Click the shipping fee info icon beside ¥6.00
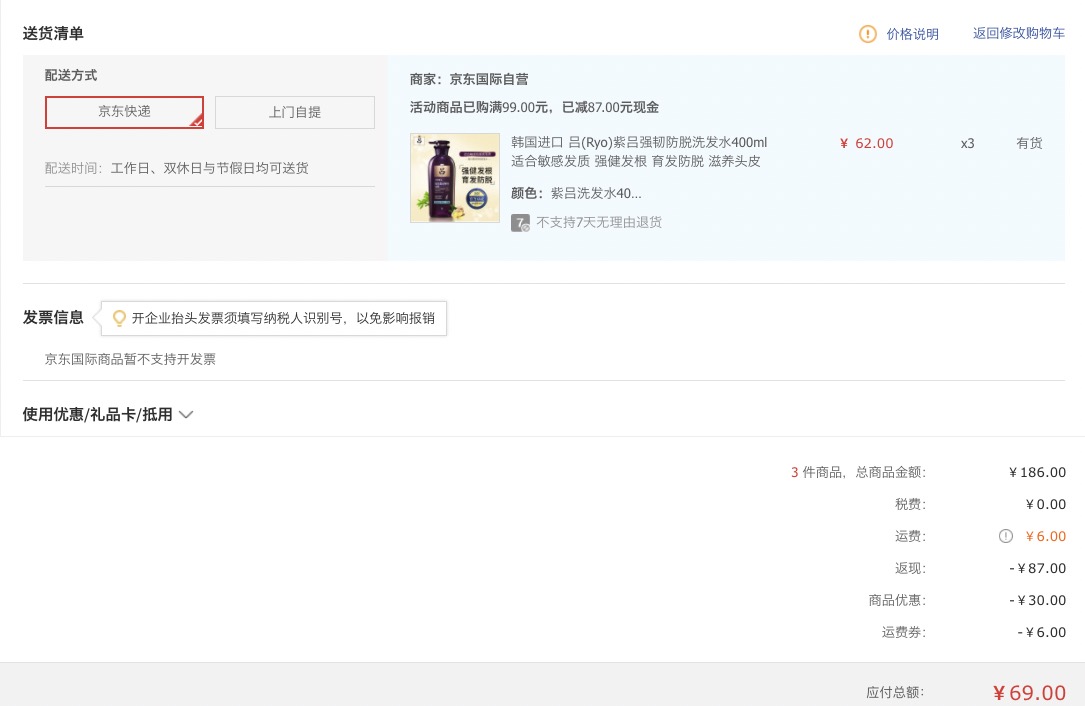 [x=1005, y=536]
